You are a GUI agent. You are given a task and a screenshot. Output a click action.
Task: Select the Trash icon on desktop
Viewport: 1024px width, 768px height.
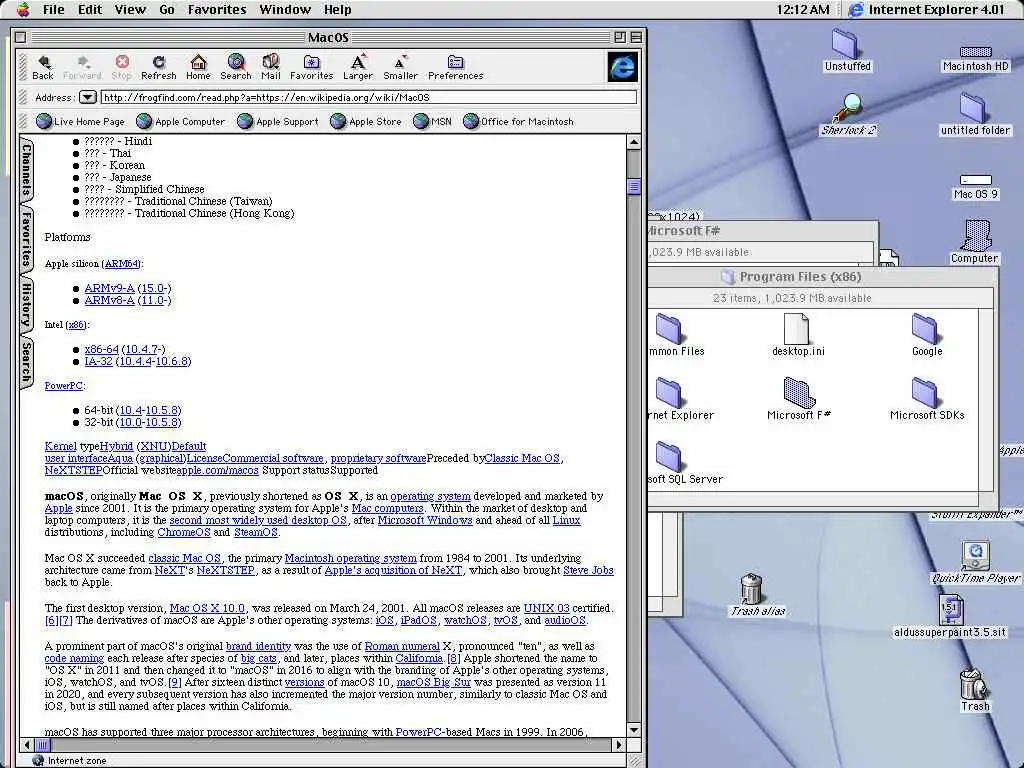point(975,690)
